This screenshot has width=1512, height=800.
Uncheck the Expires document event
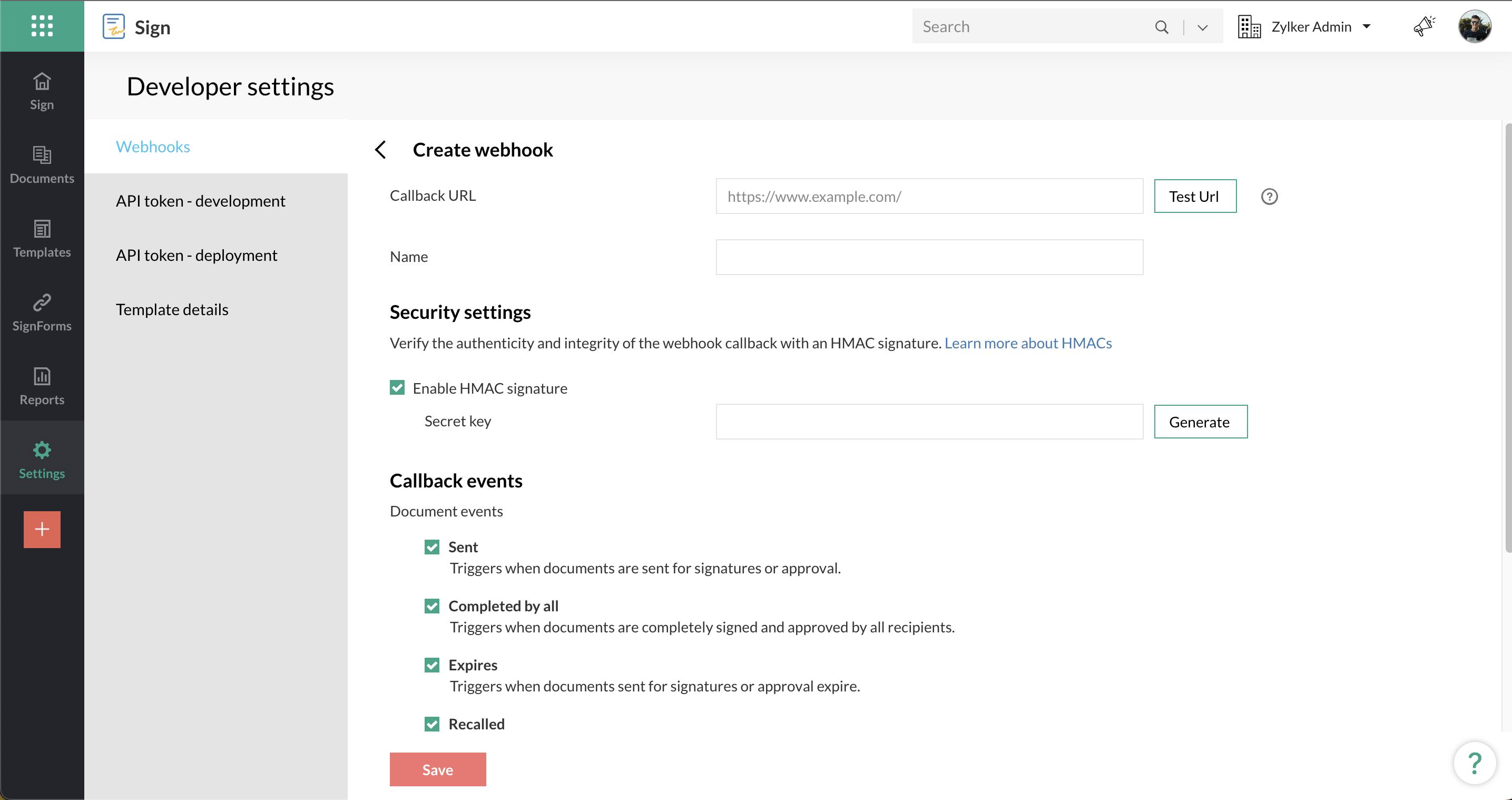coord(432,665)
